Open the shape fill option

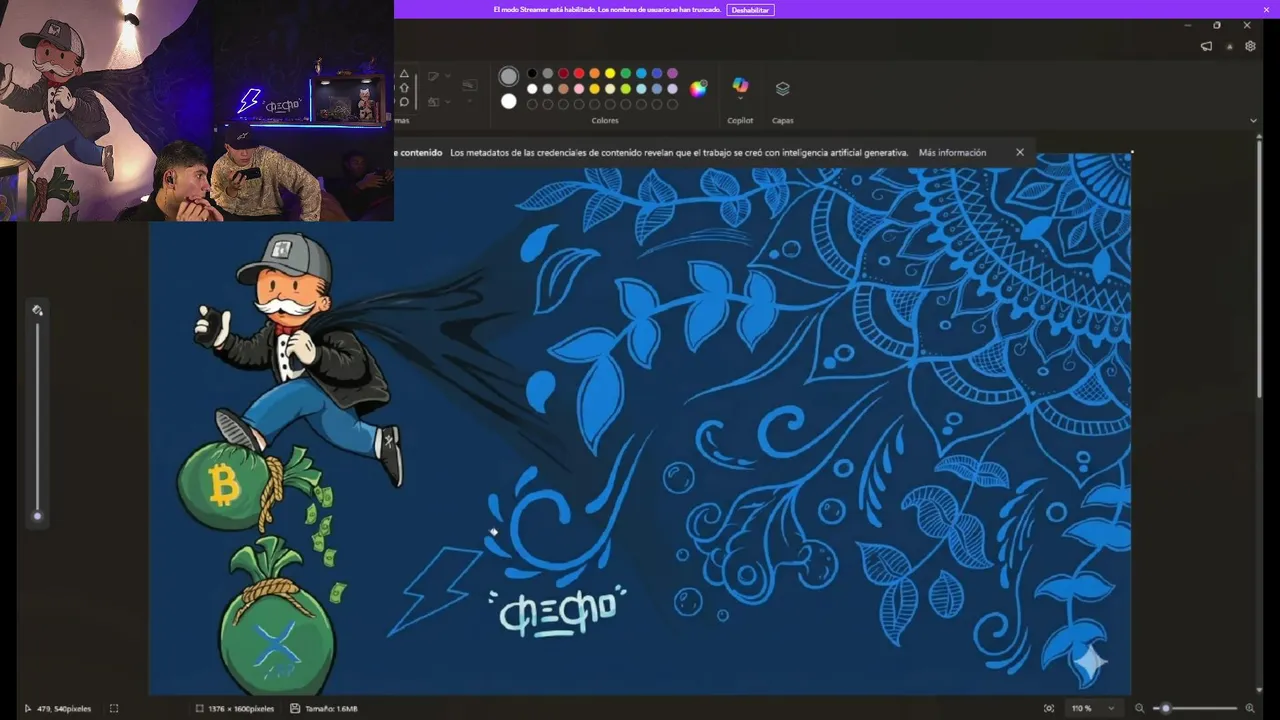(x=433, y=101)
